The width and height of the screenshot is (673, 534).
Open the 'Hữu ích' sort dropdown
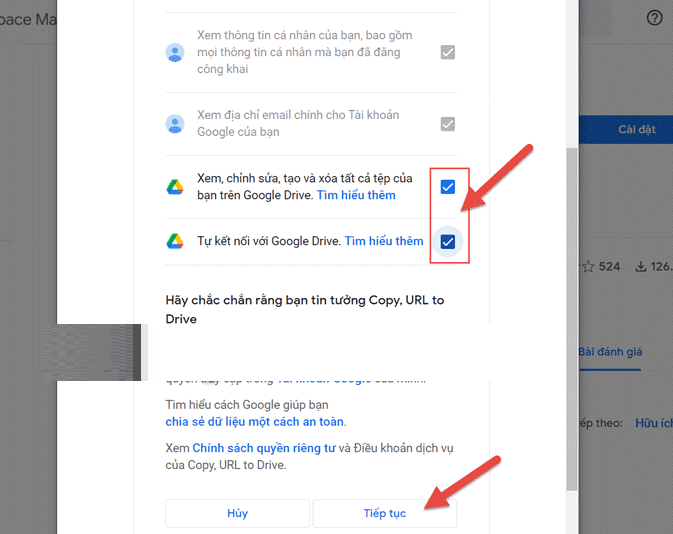pyautogui.click(x=653, y=423)
